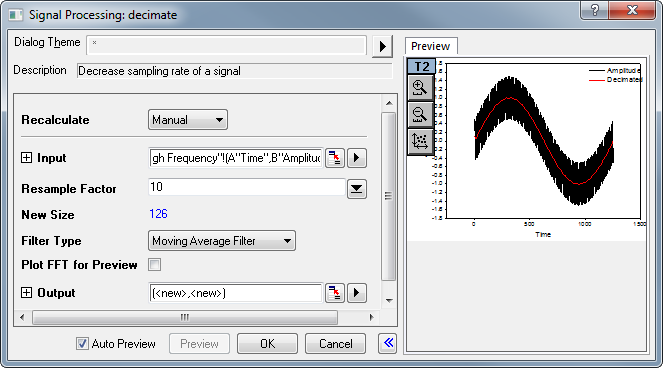Open Output fly-out arrow menu
This screenshot has height=368, width=663.
click(356, 293)
